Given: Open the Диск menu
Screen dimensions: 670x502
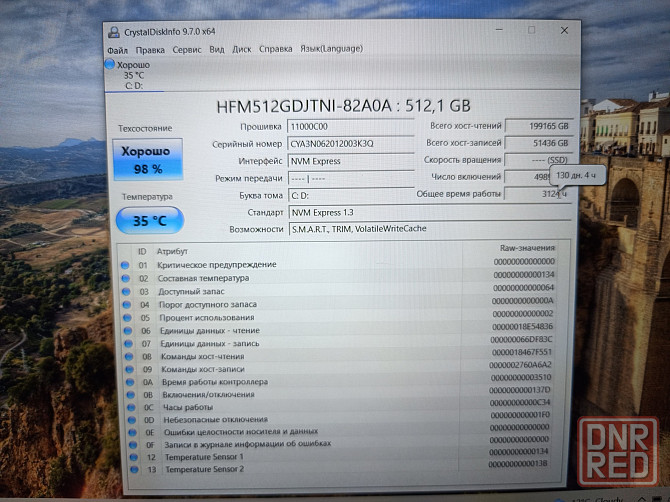Looking at the screenshot, I should point(241,49).
